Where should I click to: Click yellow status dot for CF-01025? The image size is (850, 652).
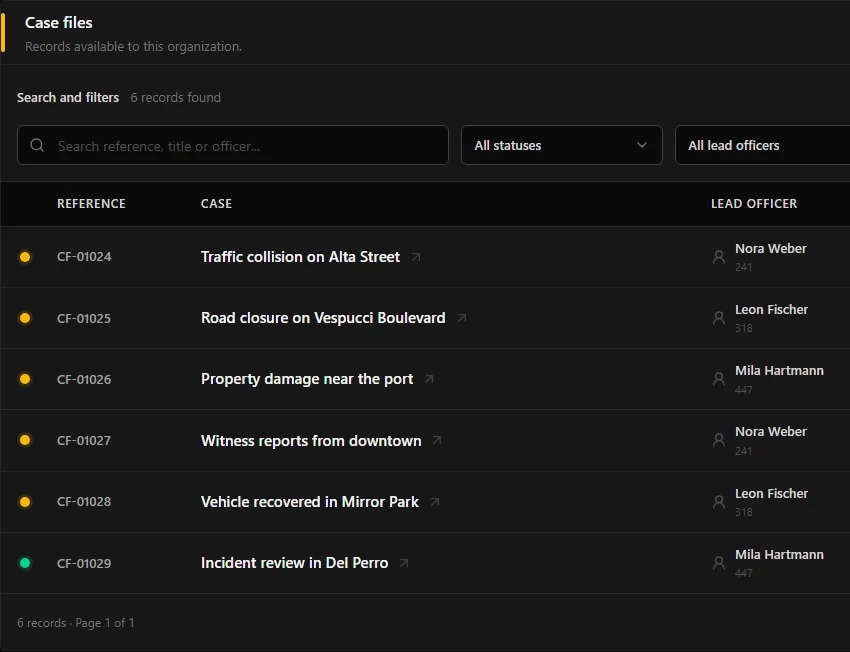[25, 318]
